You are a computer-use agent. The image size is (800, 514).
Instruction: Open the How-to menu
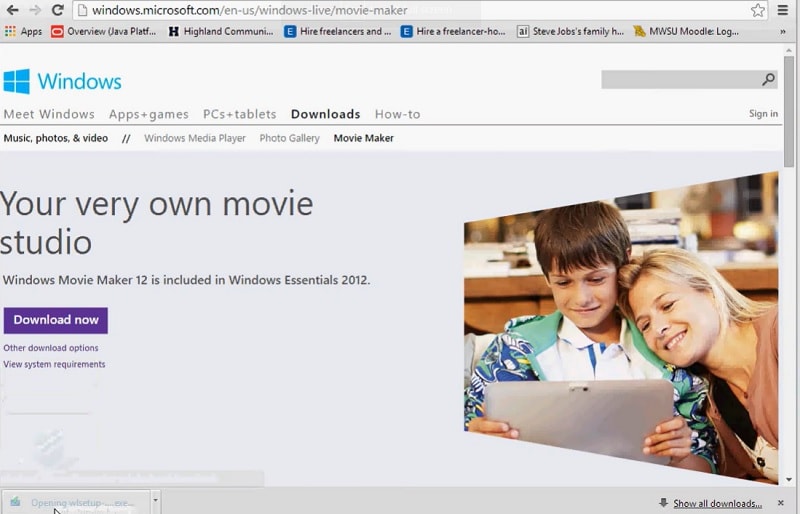(397, 114)
